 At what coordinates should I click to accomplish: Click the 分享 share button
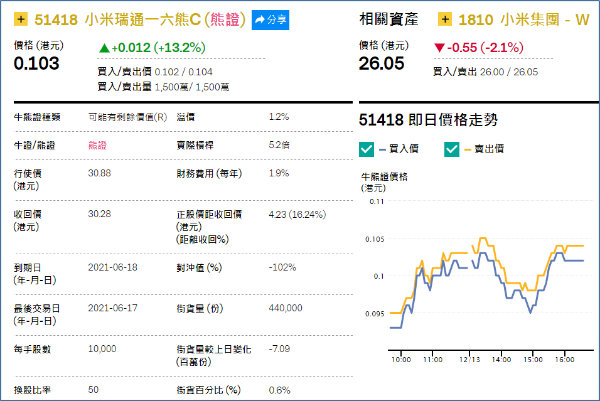click(270, 20)
